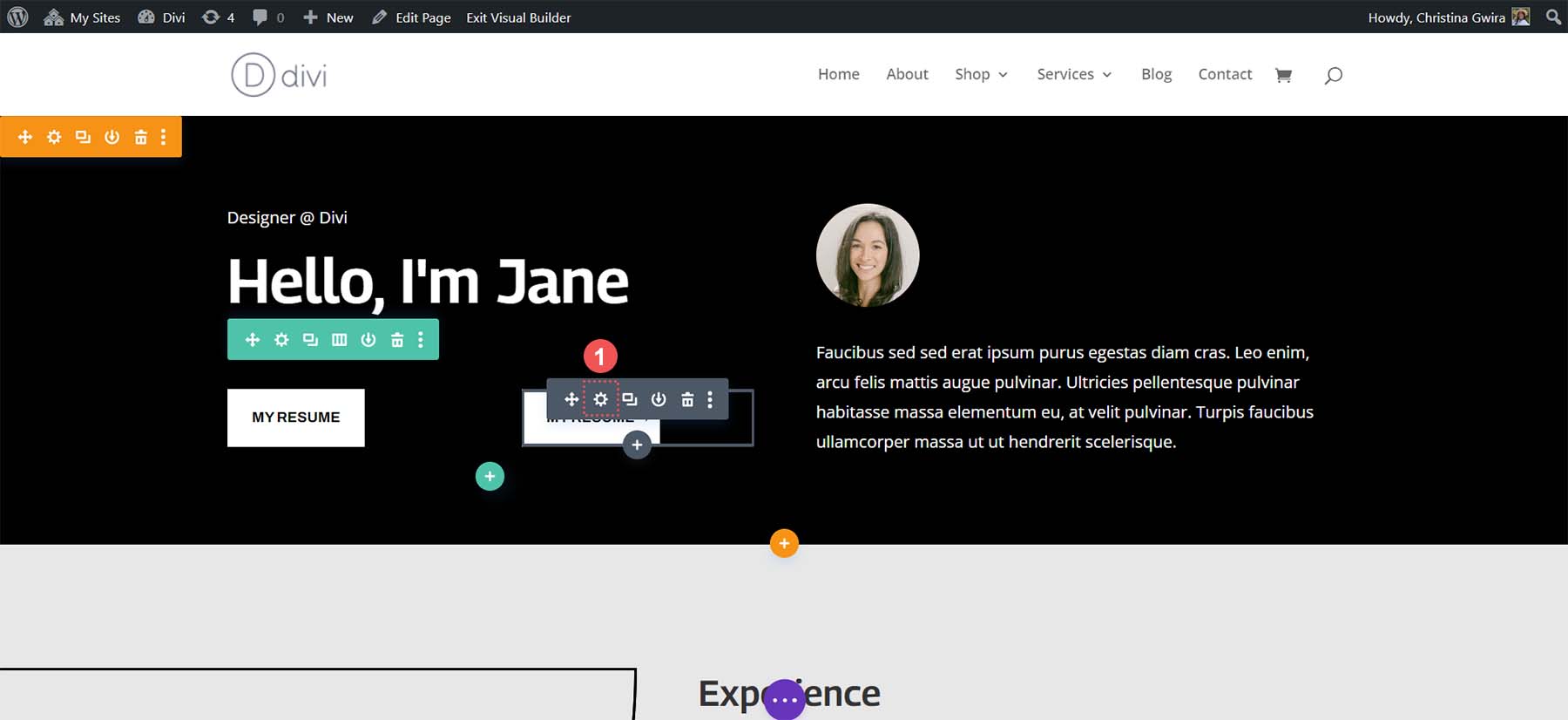This screenshot has width=1568, height=720.
Task: Duplicate the module using gray toolbar
Action: 630,399
